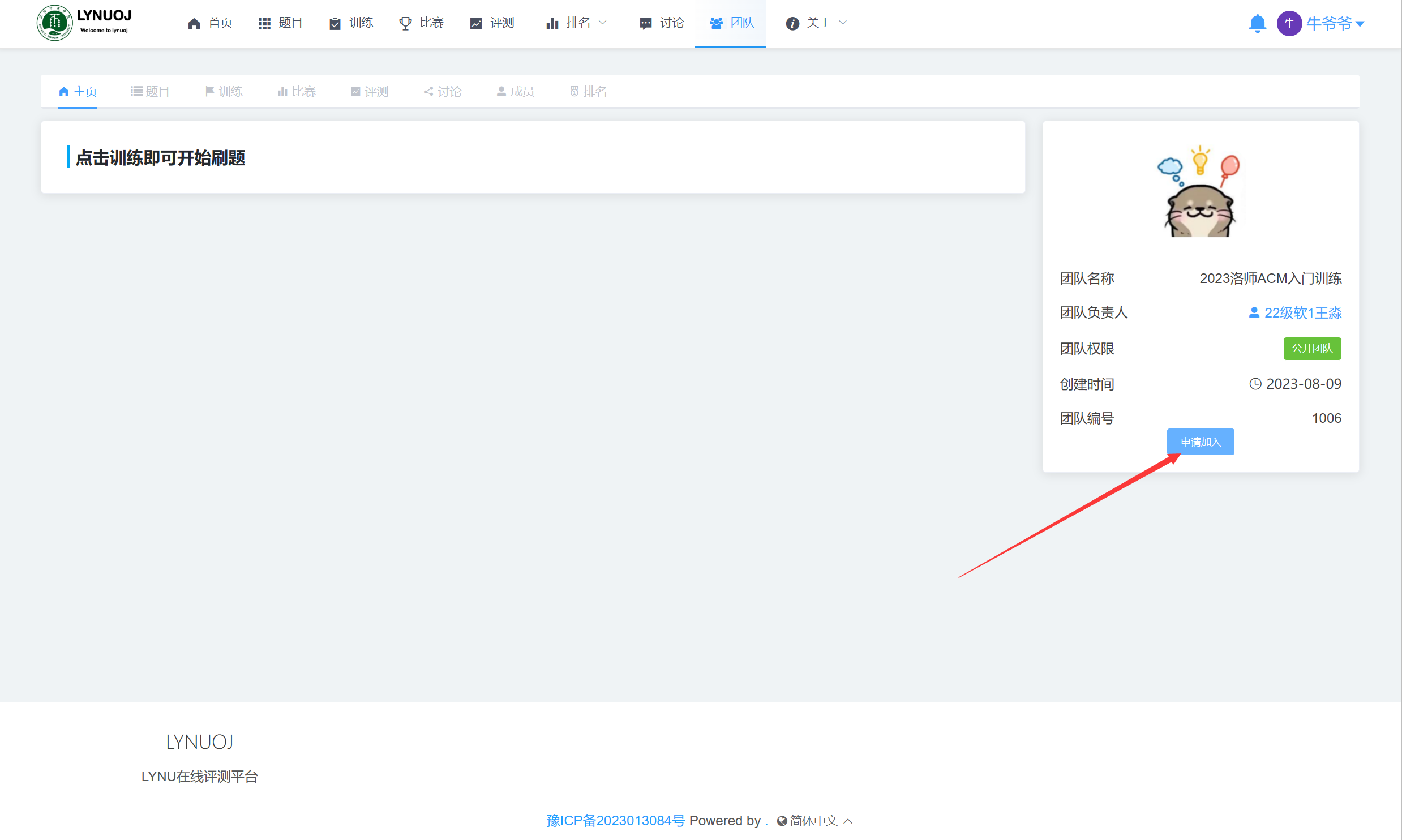Open team owner 22级软1王淼 profile link
Screen dimensions: 1402x840
coord(1295,313)
